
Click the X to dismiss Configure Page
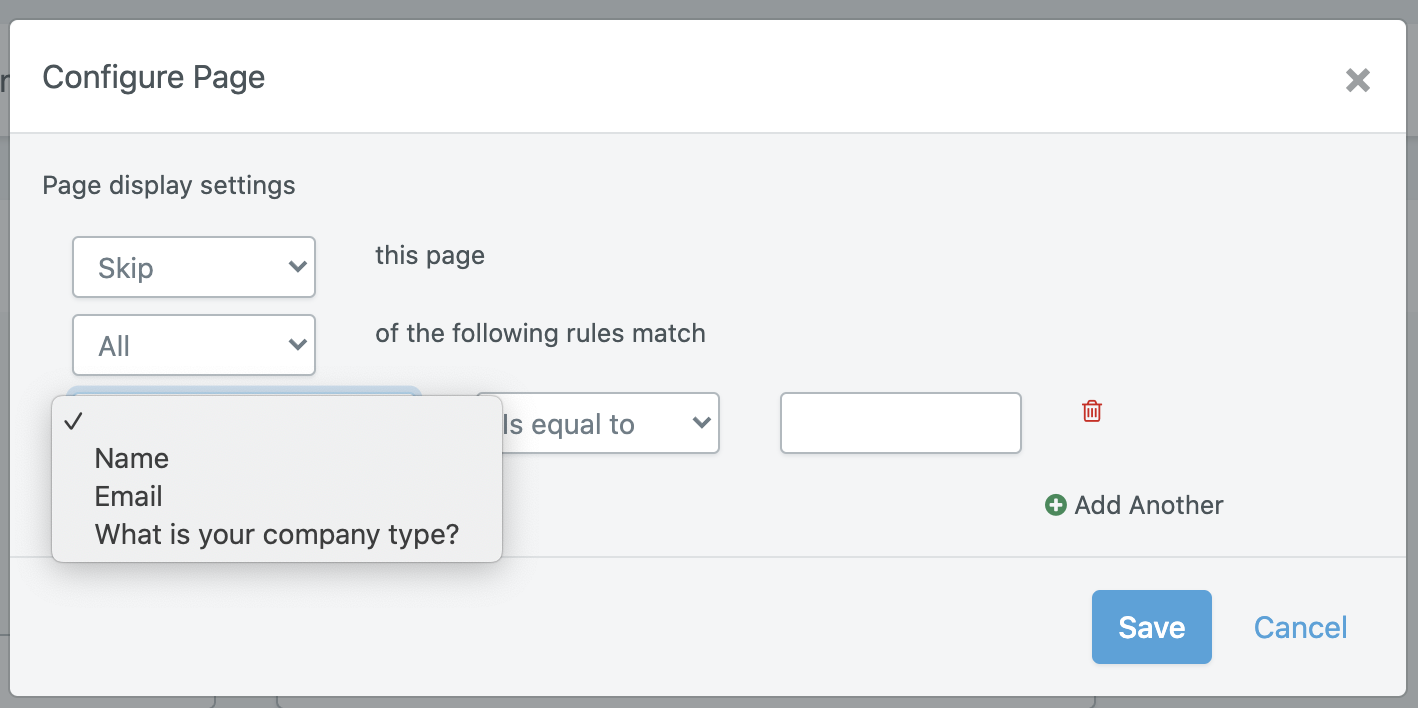pos(1357,79)
